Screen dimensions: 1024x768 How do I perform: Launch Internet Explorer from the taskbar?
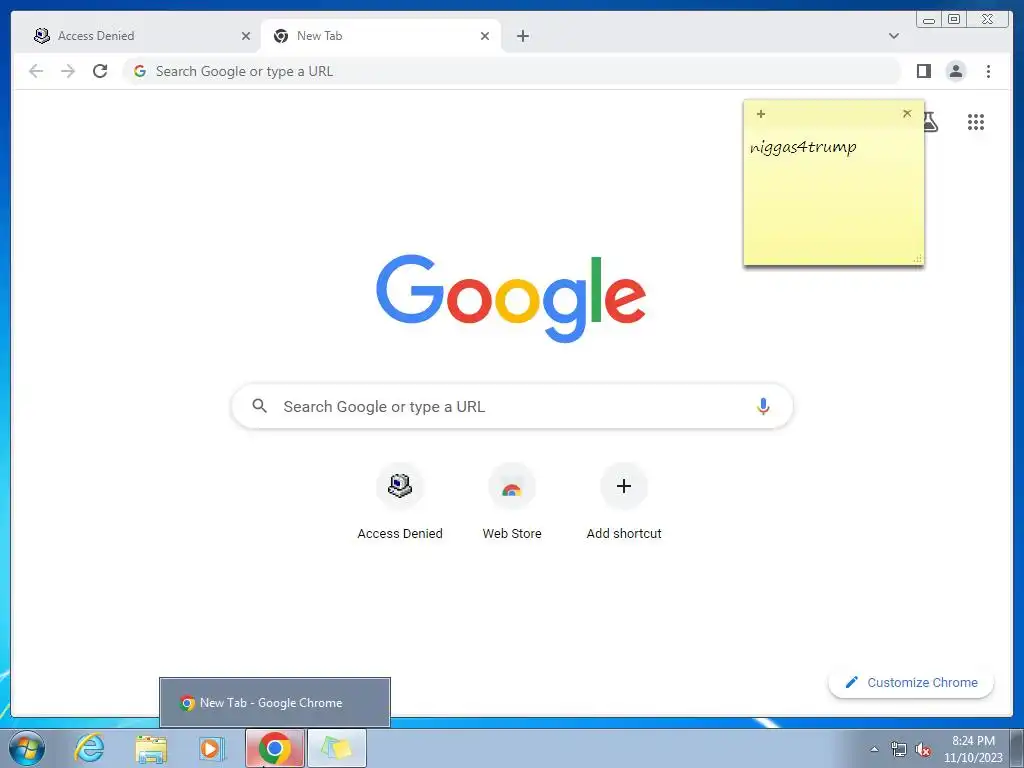pyautogui.click(x=89, y=748)
